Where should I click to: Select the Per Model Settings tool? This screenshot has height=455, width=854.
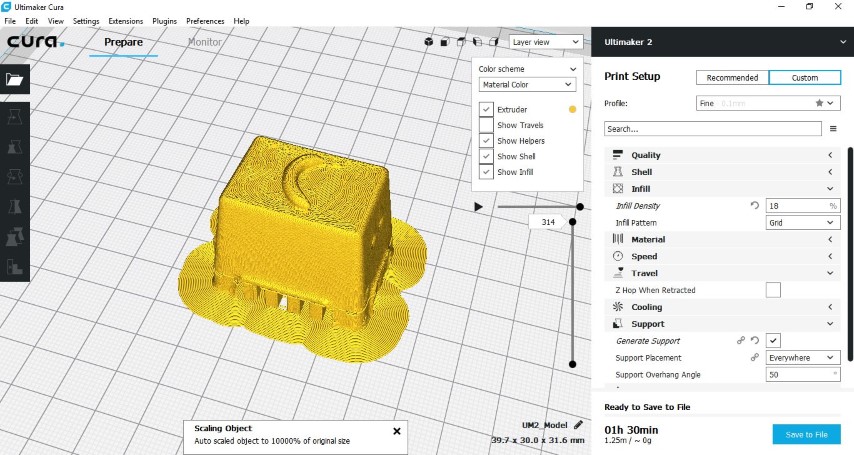tap(15, 236)
